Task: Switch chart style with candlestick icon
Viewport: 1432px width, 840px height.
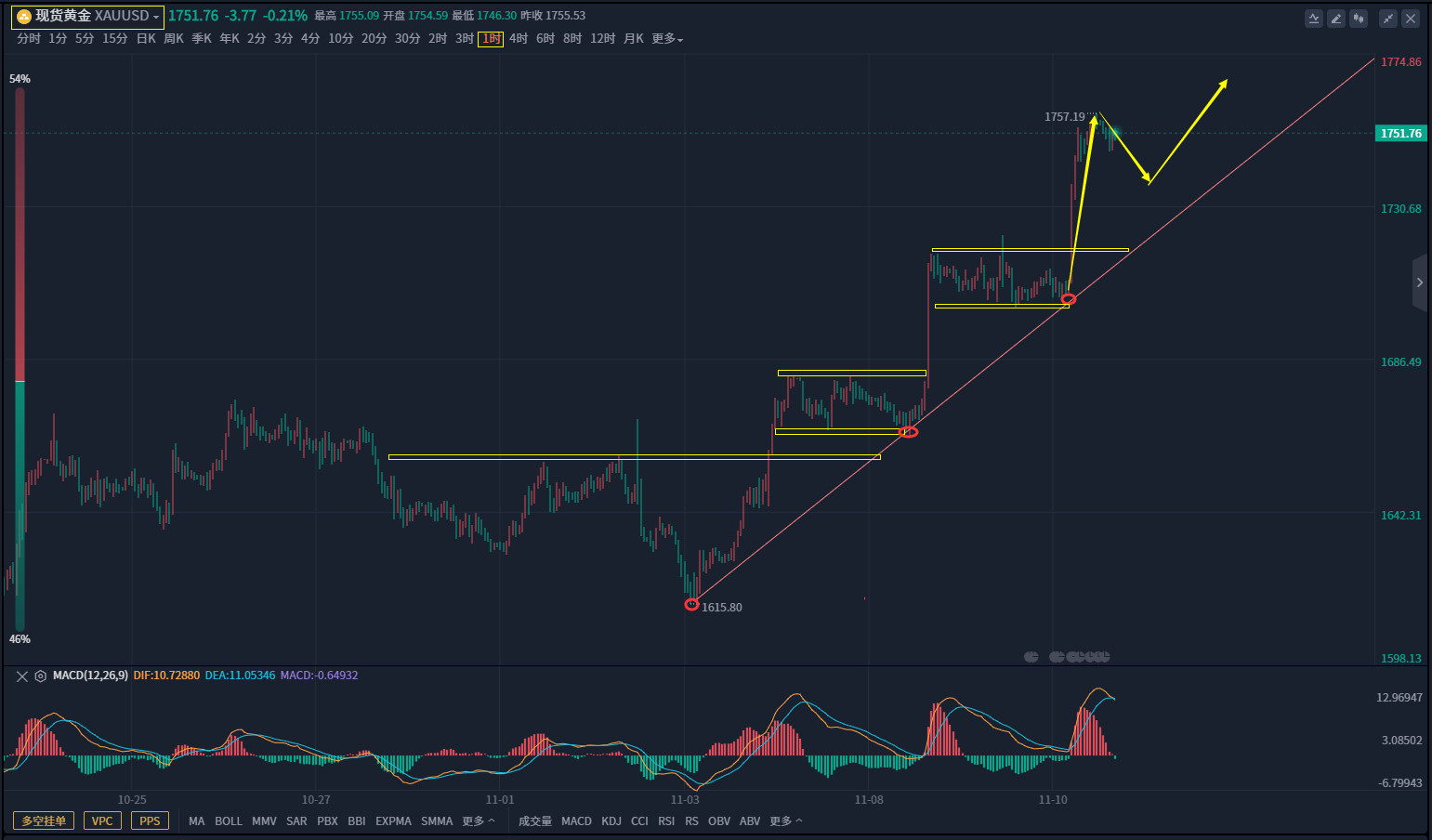Action: pos(1359,18)
